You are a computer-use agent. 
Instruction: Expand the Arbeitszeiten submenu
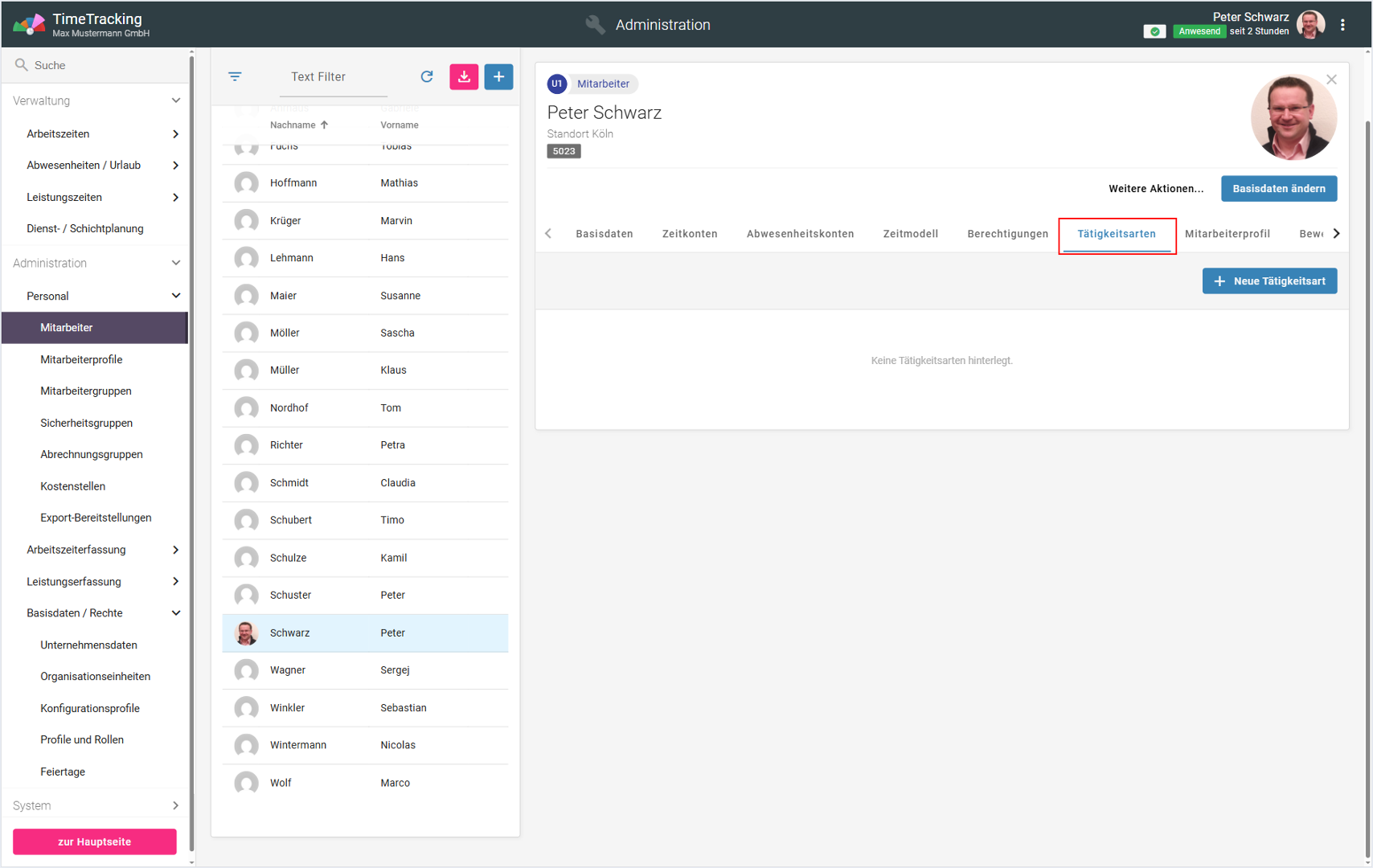pyautogui.click(x=175, y=134)
